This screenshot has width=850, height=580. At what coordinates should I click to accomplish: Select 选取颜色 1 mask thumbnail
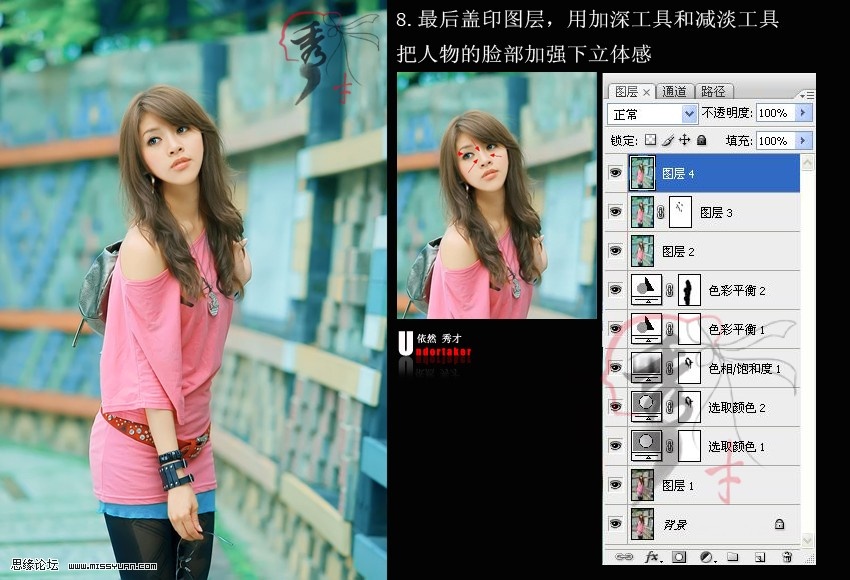pos(690,446)
